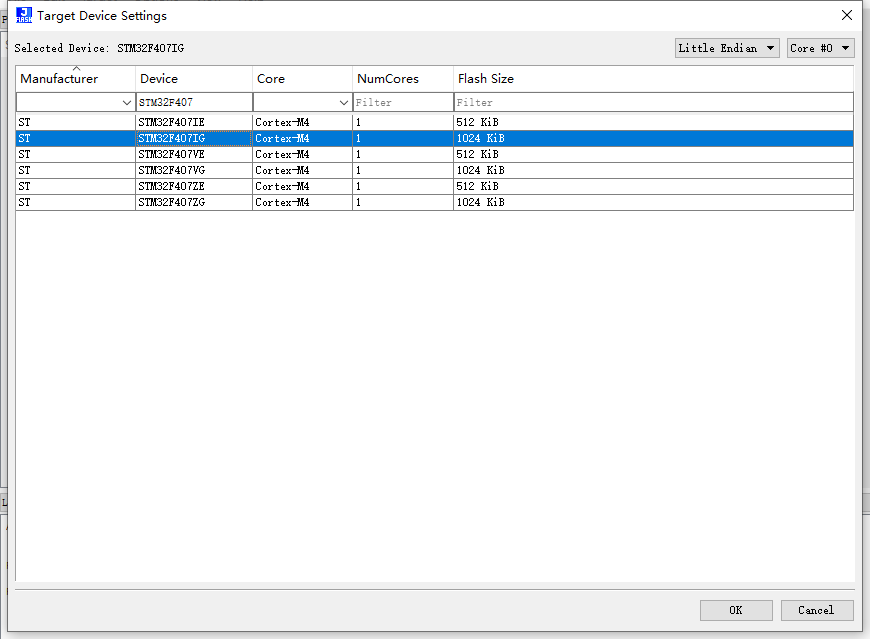The height and width of the screenshot is (639, 870).
Task: Click the Device filter field containing STM32F407
Action: coord(194,102)
